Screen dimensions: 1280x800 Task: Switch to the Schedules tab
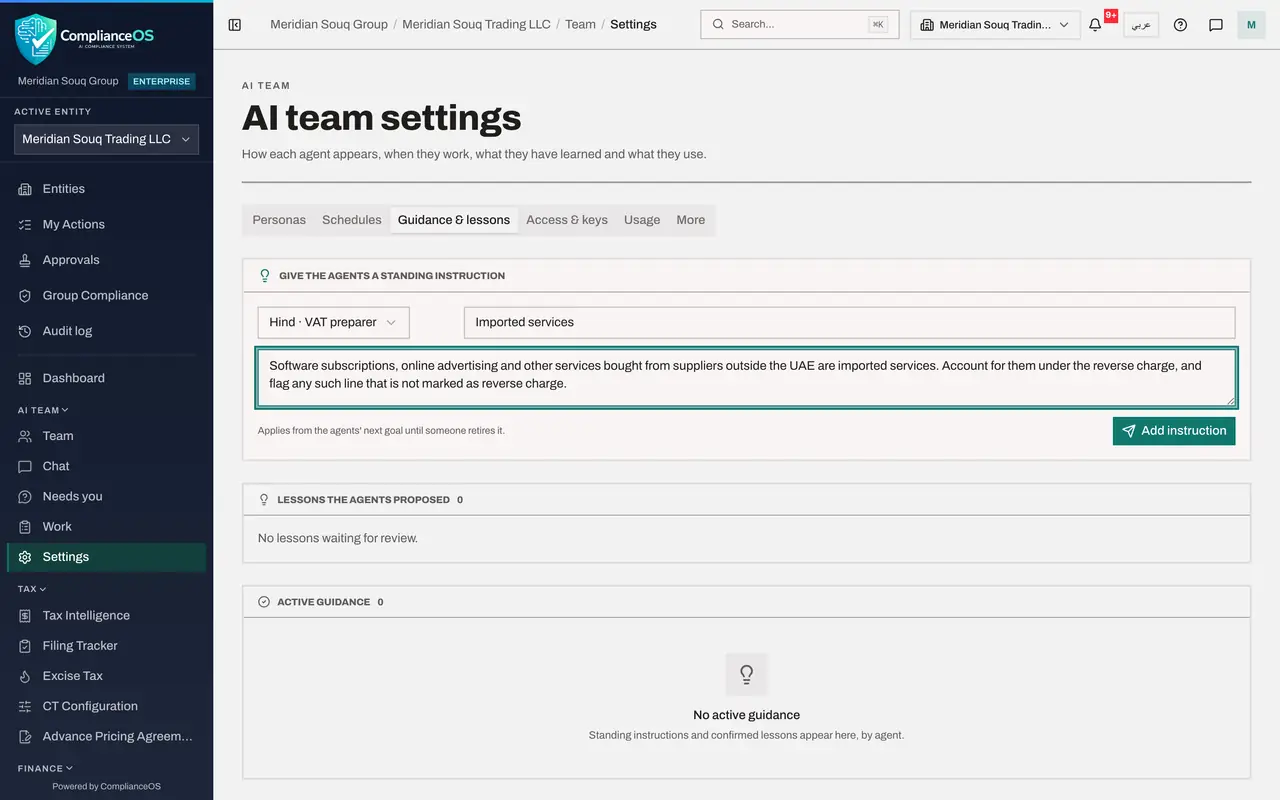coord(352,220)
